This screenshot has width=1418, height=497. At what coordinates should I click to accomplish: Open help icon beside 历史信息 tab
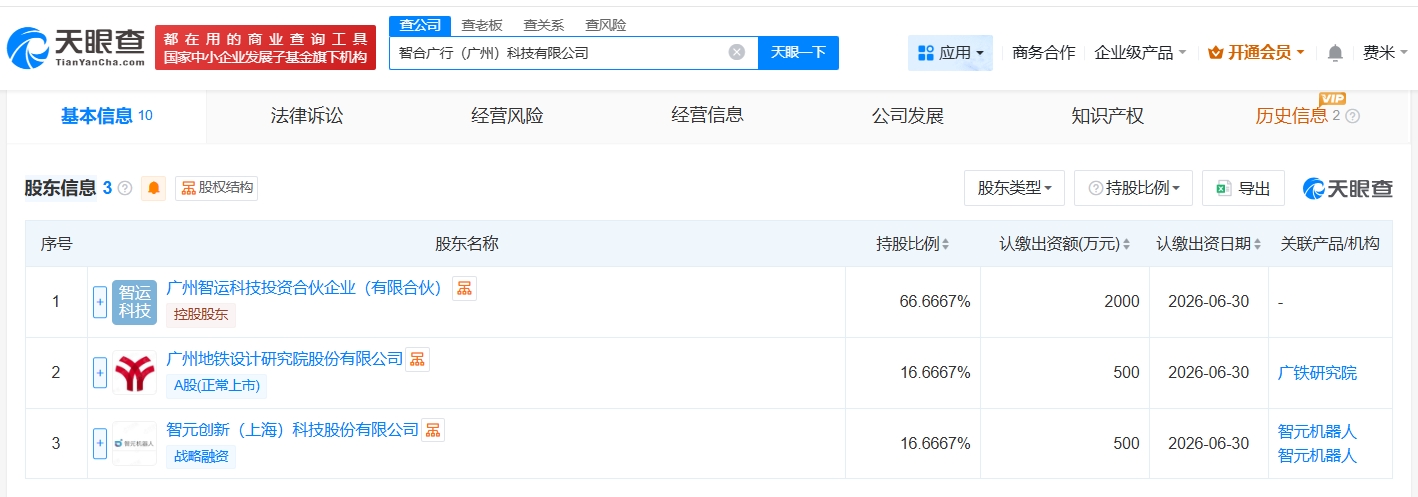tap(1353, 116)
